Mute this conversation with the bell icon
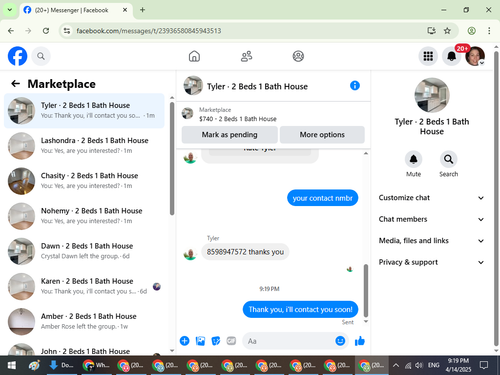This screenshot has width=500, height=375. [x=413, y=159]
